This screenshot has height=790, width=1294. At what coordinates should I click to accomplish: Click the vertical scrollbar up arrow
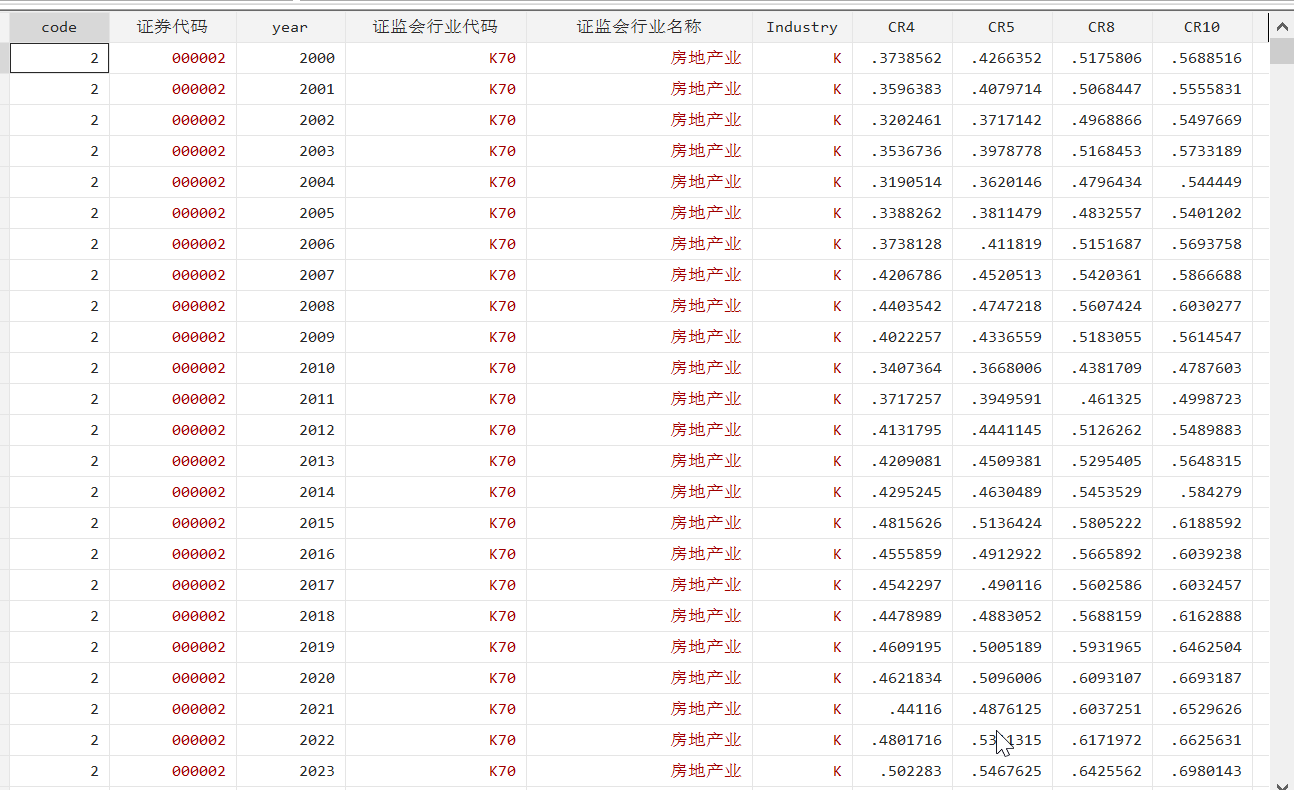(x=1281, y=24)
